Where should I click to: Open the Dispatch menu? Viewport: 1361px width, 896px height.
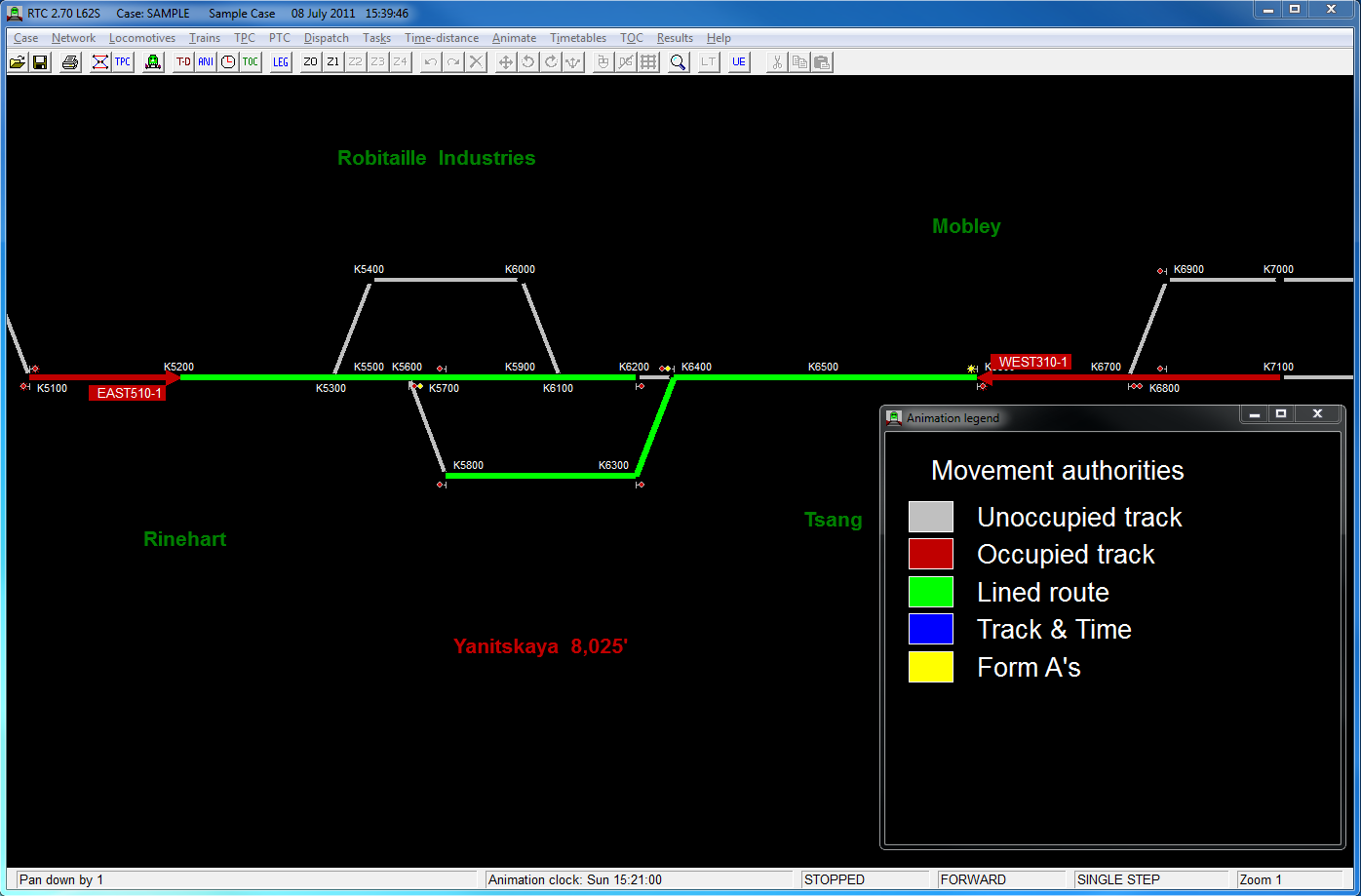(326, 38)
